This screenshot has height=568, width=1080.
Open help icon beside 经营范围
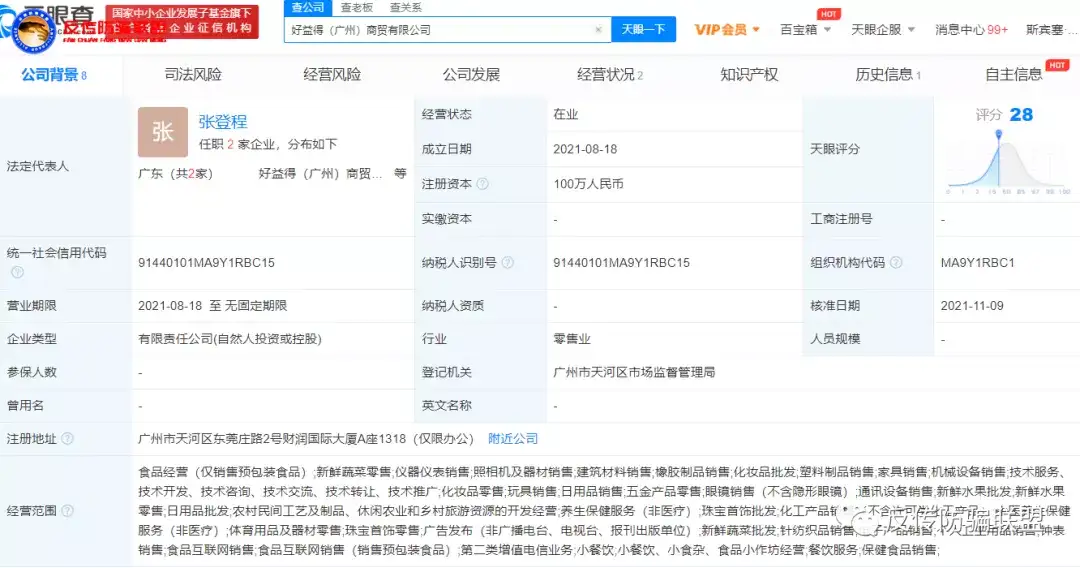(x=68, y=511)
